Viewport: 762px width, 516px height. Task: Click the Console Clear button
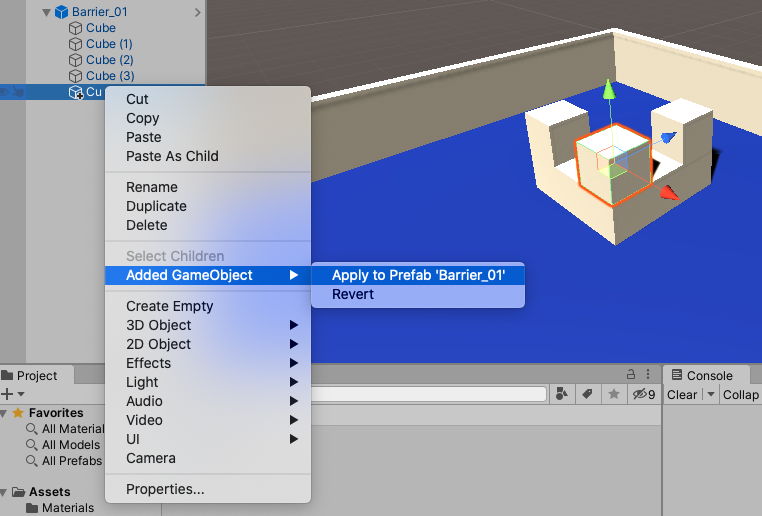tap(682, 395)
